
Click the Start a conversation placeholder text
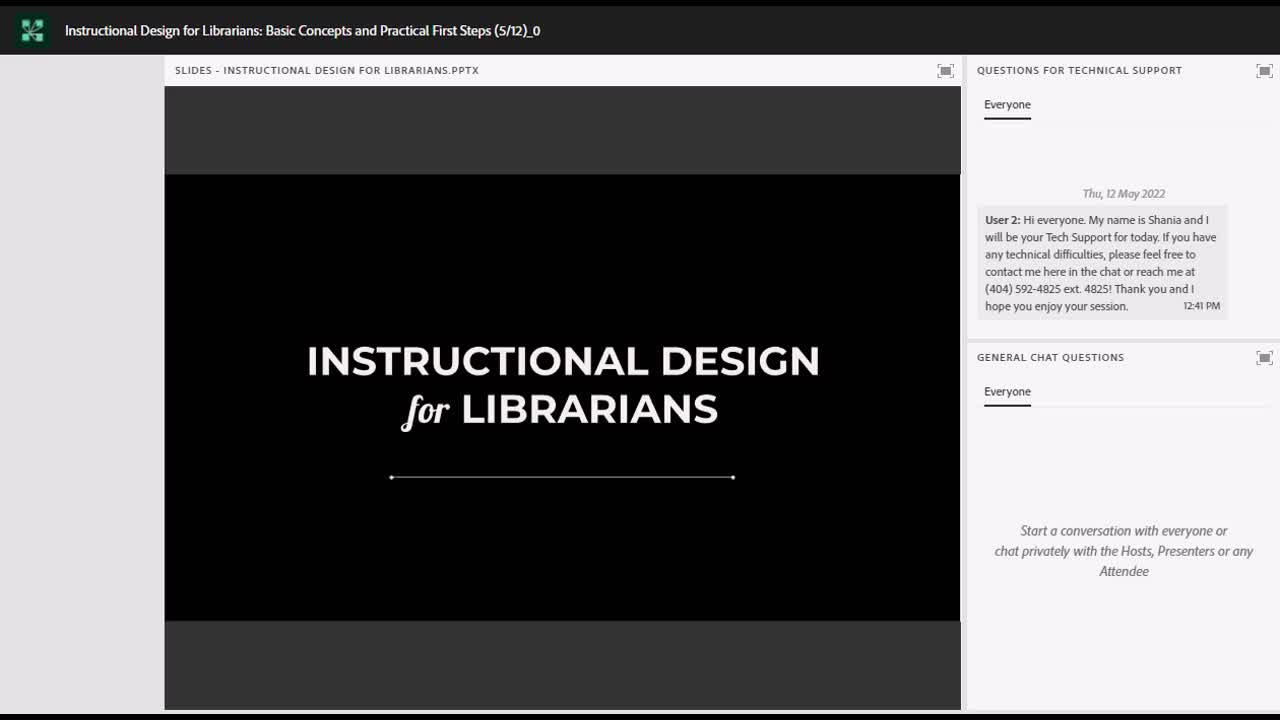[1123, 551]
